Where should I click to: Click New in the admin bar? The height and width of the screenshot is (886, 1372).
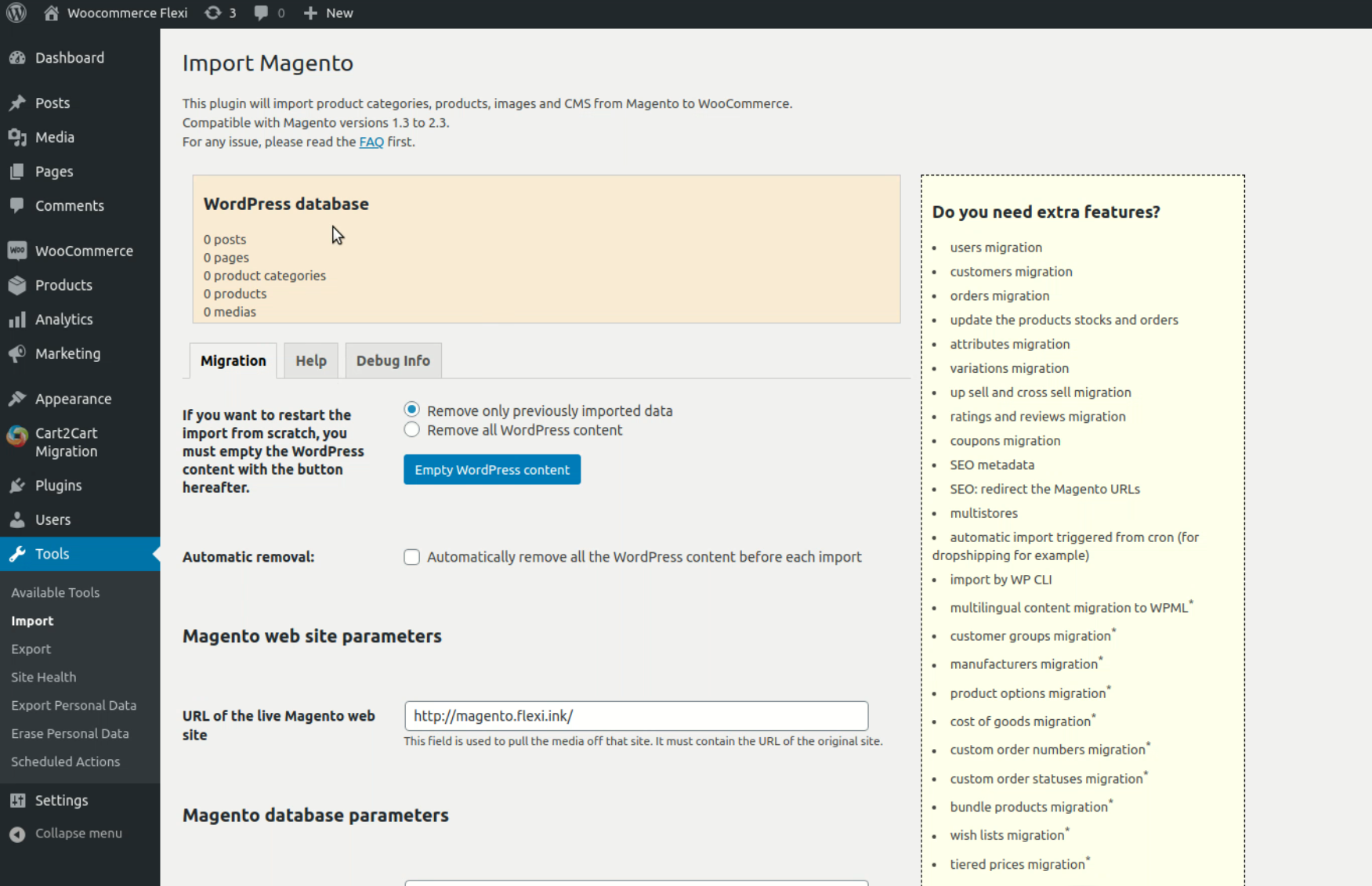click(339, 13)
